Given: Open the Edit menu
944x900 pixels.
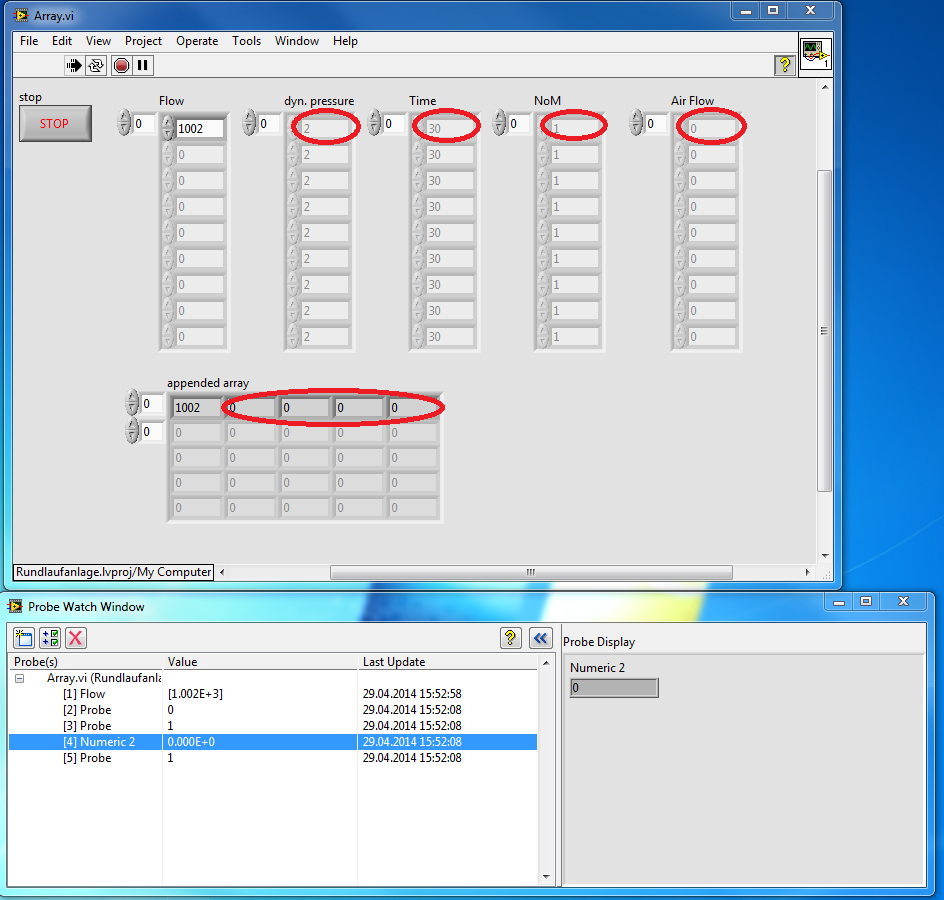Looking at the screenshot, I should point(62,41).
